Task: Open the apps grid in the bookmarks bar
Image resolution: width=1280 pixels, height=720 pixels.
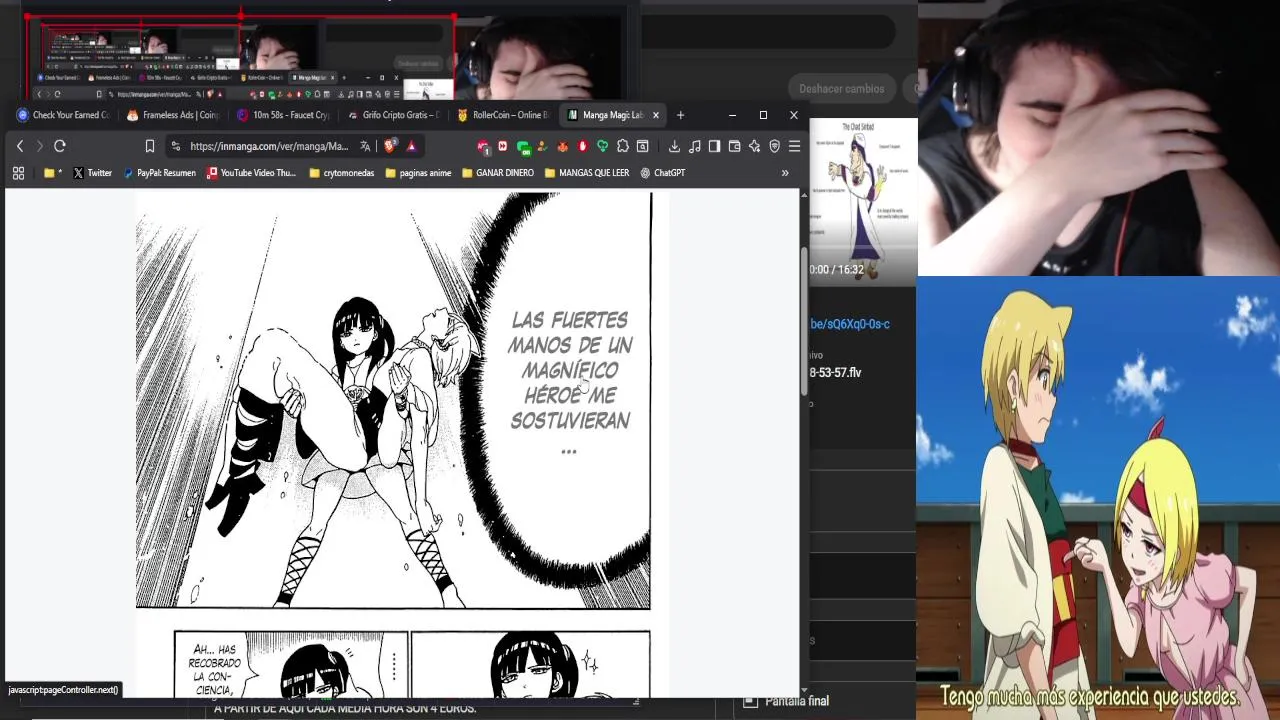Action: pyautogui.click(x=18, y=173)
